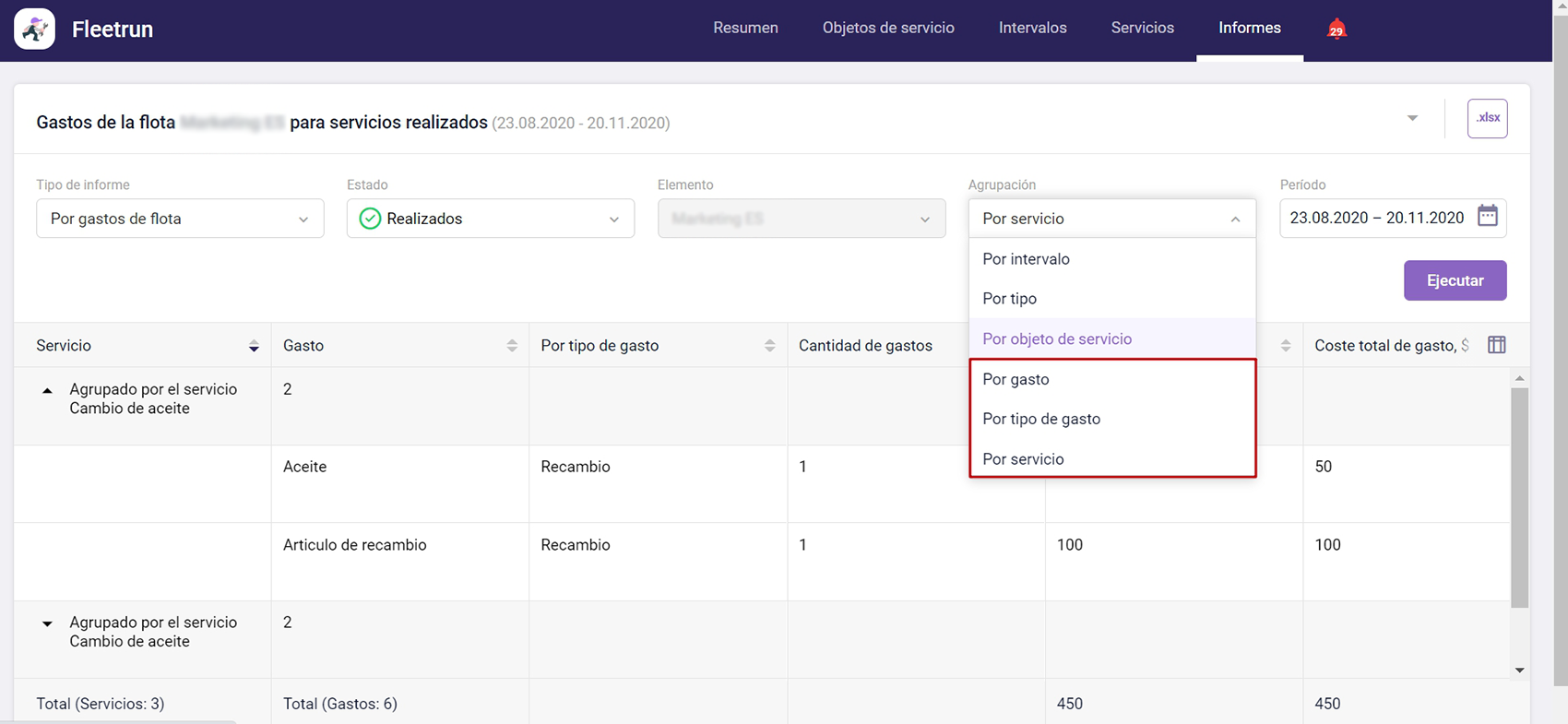The height and width of the screenshot is (724, 1568).
Task: Click the table's vertical scrollbar
Action: pyautogui.click(x=1519, y=498)
